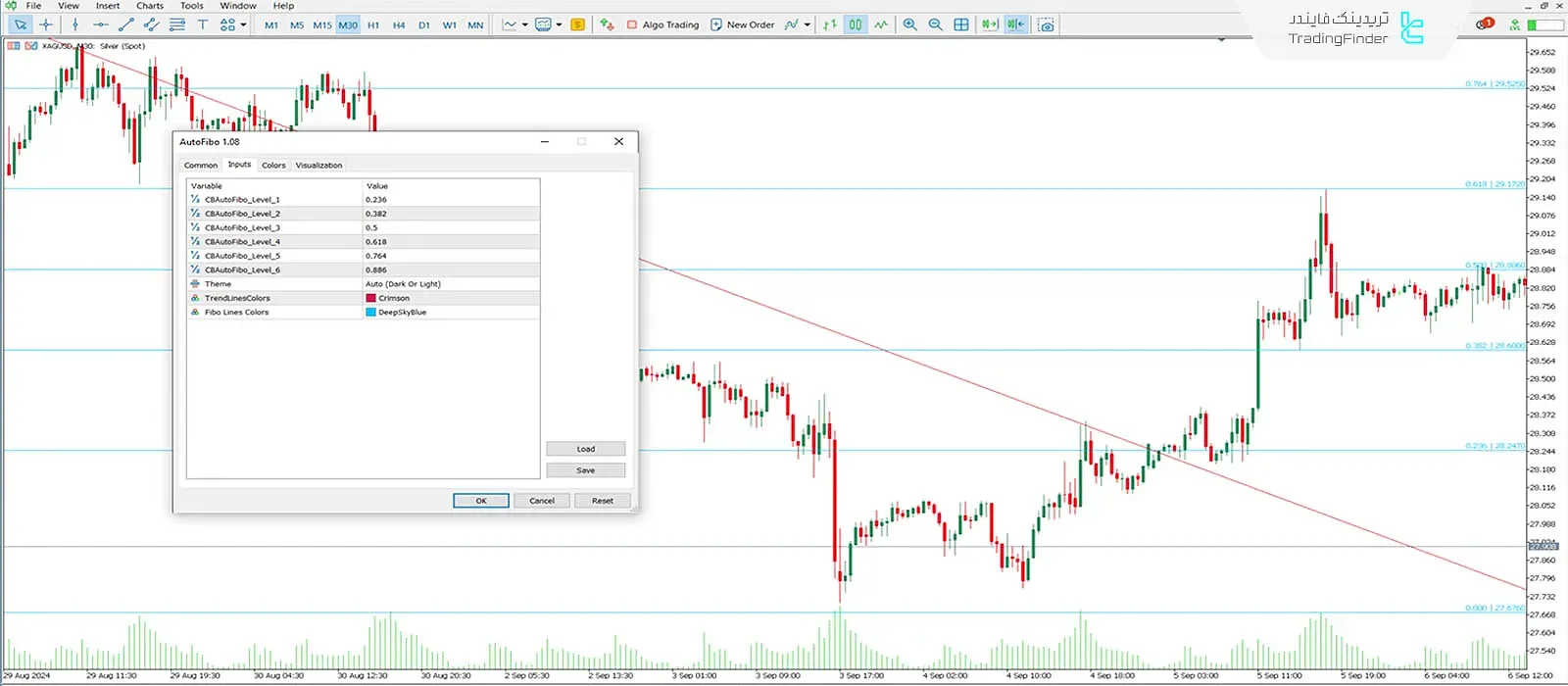This screenshot has width=1568, height=686.
Task: Open the objects shapes dropdown arrow
Action: click(243, 24)
